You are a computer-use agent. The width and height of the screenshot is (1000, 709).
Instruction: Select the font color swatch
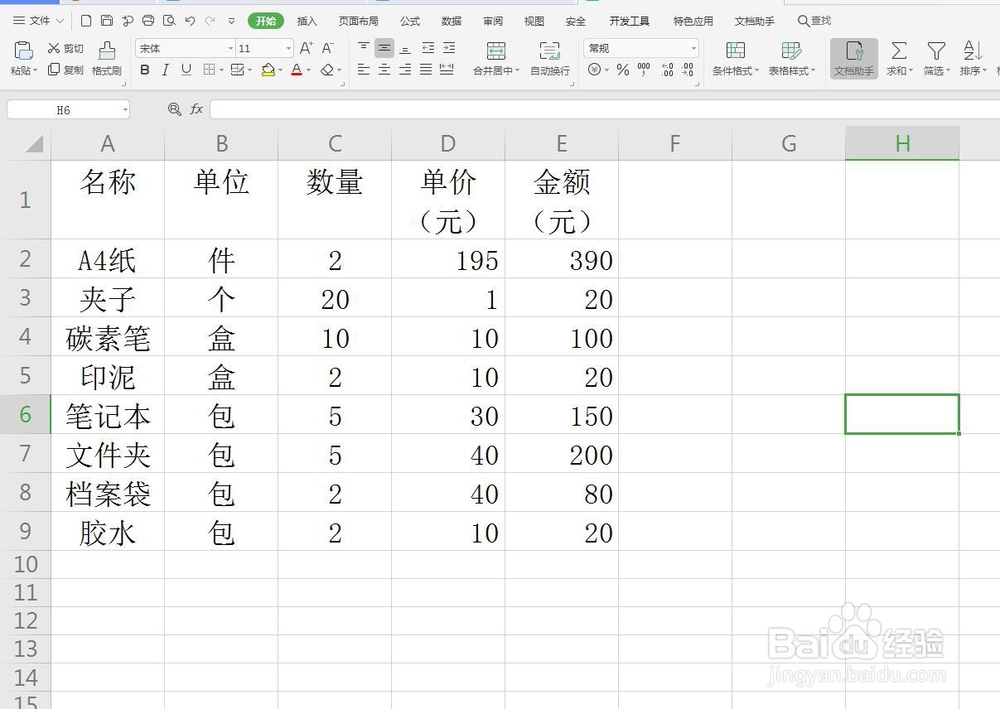[x=297, y=71]
